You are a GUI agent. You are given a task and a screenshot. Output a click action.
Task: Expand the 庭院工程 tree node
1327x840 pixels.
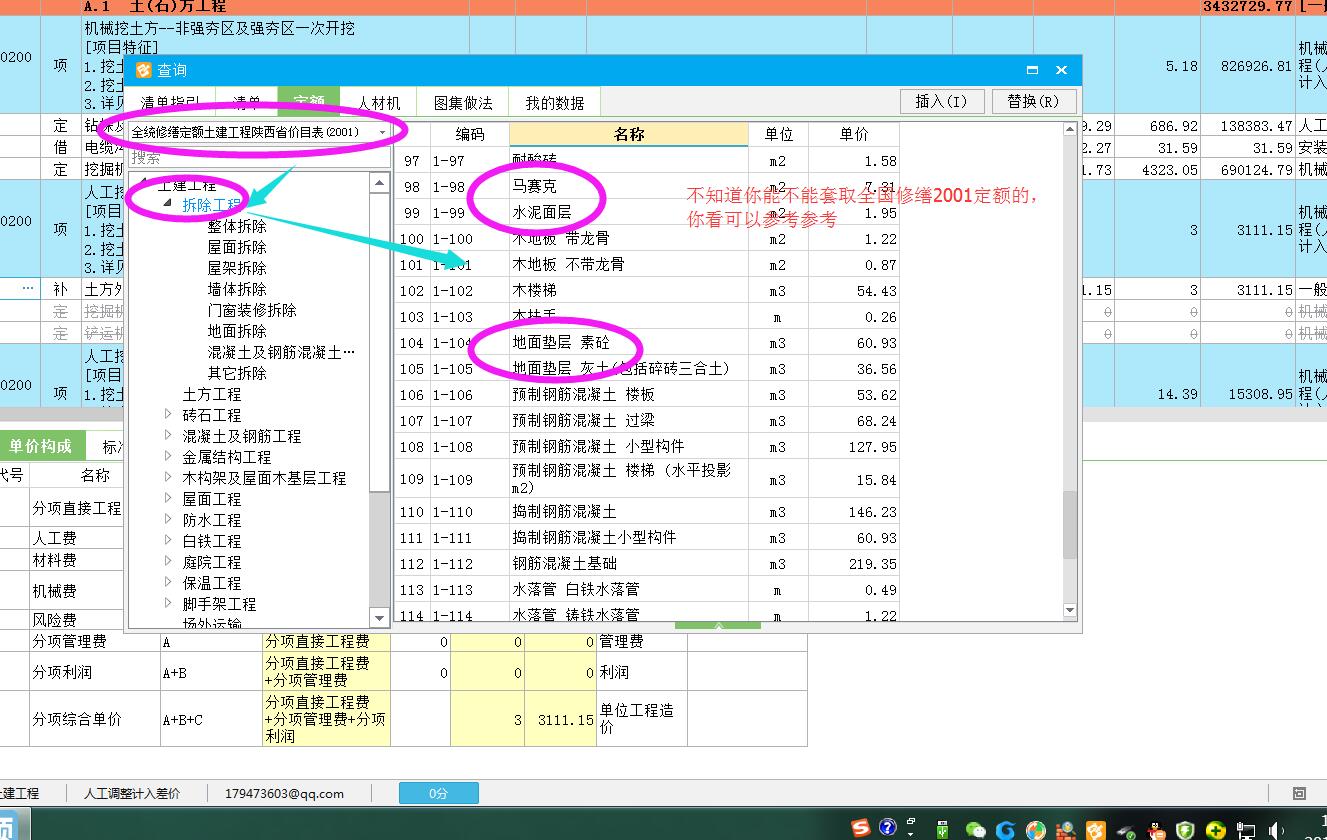click(167, 562)
